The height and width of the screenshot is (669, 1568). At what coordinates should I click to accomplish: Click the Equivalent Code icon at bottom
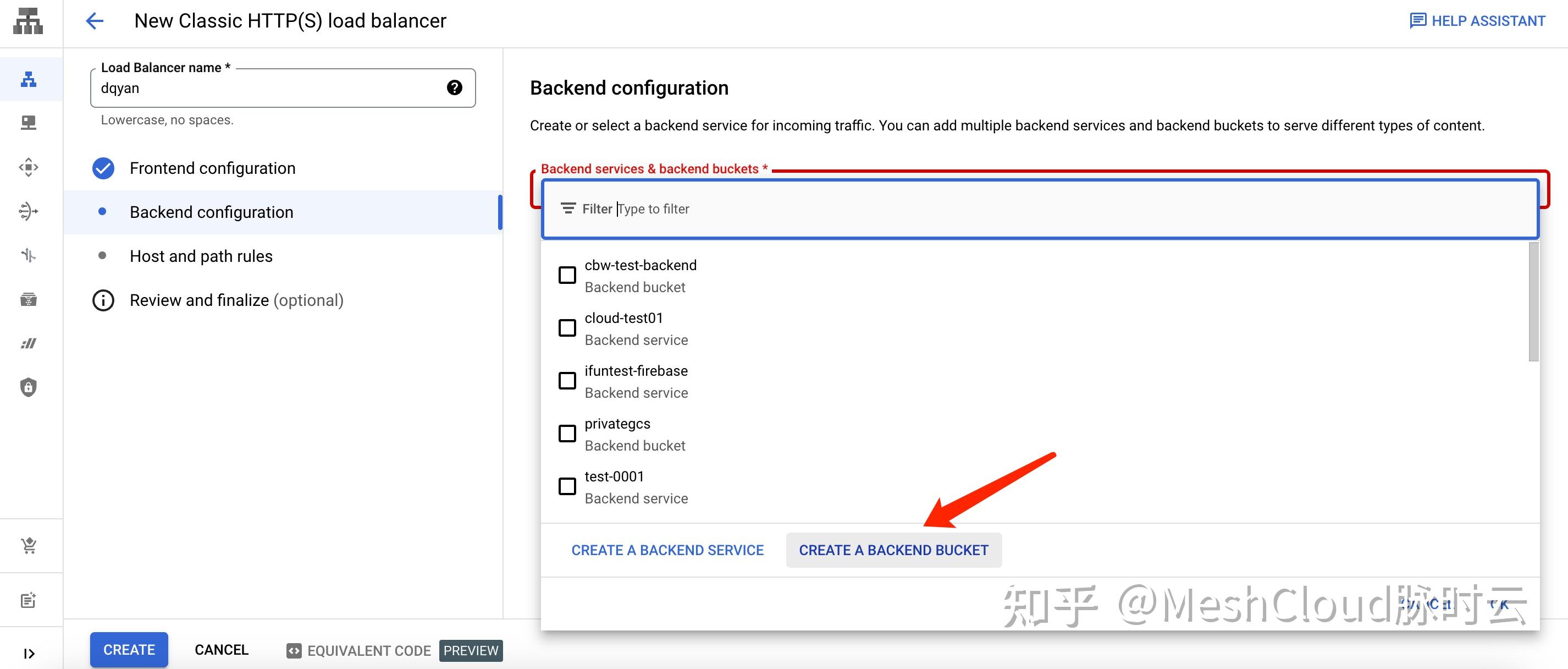[x=294, y=651]
